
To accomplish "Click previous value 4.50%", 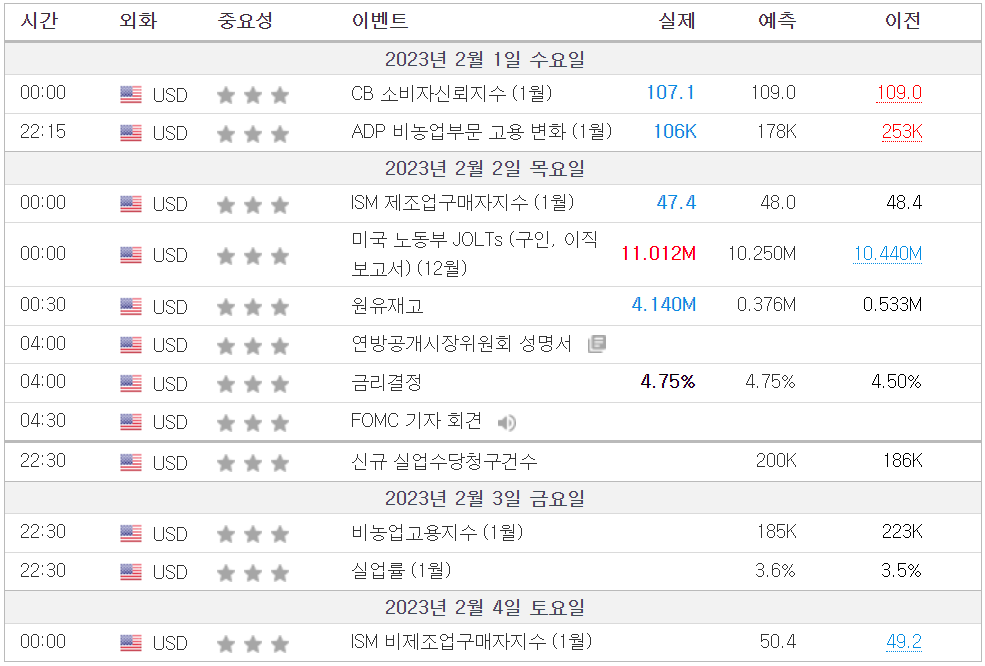I will point(896,382).
